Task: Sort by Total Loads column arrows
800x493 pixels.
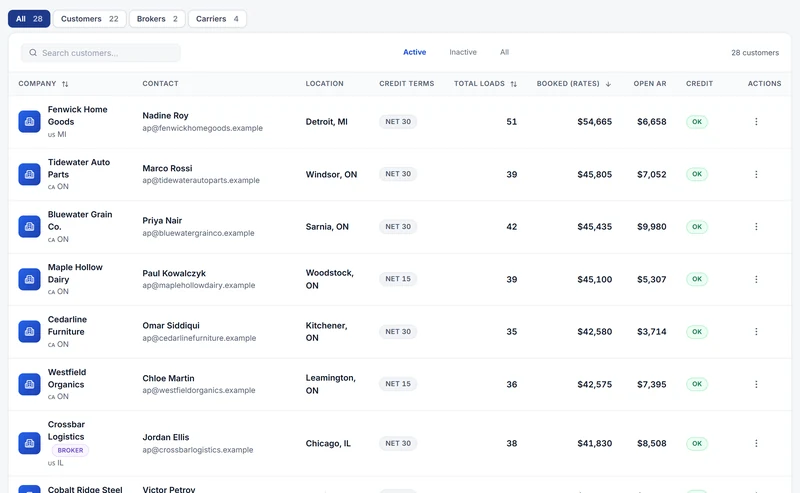Action: click(513, 84)
